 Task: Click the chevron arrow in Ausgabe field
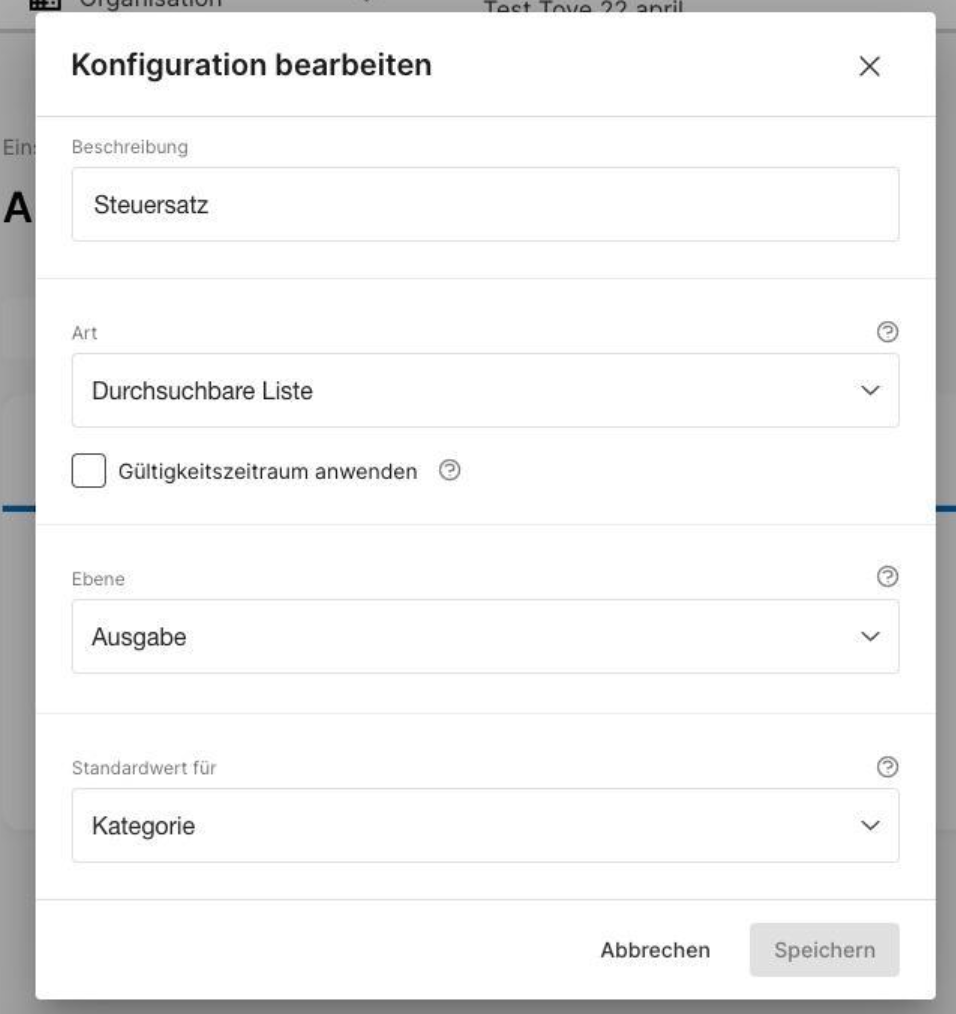(870, 637)
